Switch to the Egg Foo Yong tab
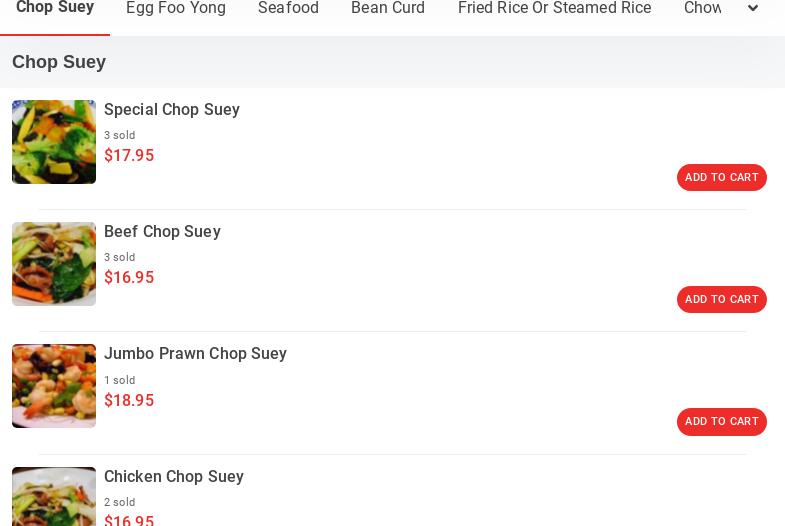785x526 pixels. coord(176,9)
